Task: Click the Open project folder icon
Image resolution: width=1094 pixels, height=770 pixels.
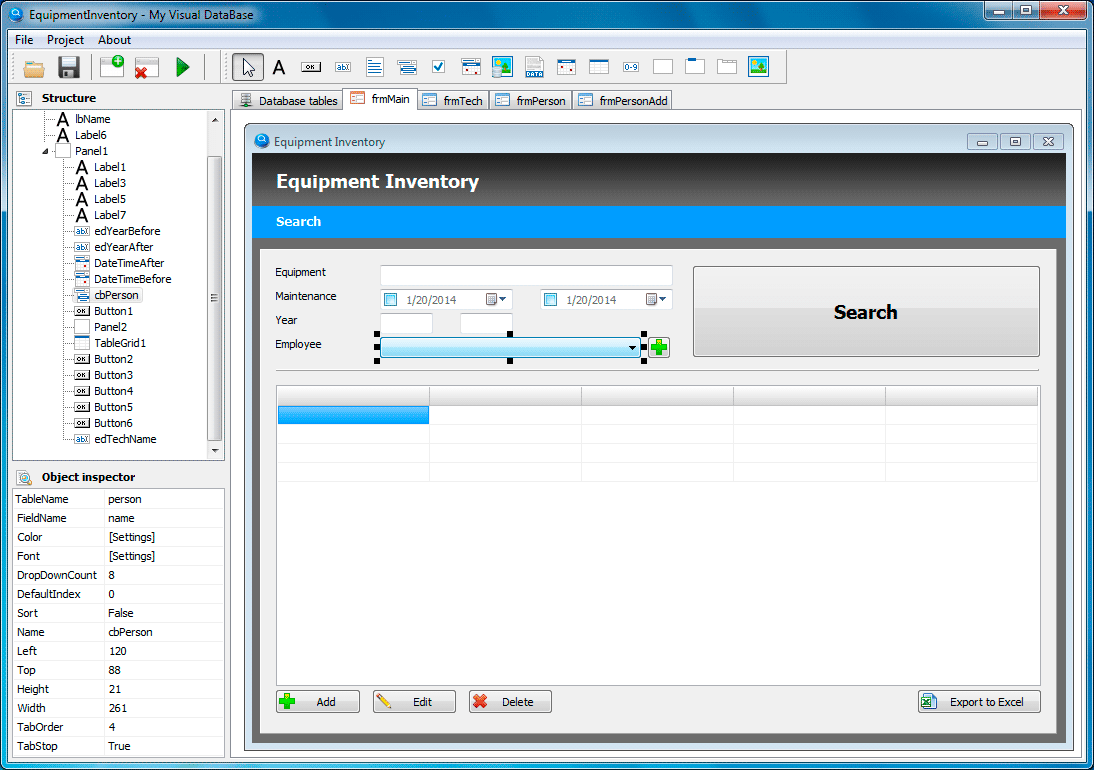Action: click(33, 68)
